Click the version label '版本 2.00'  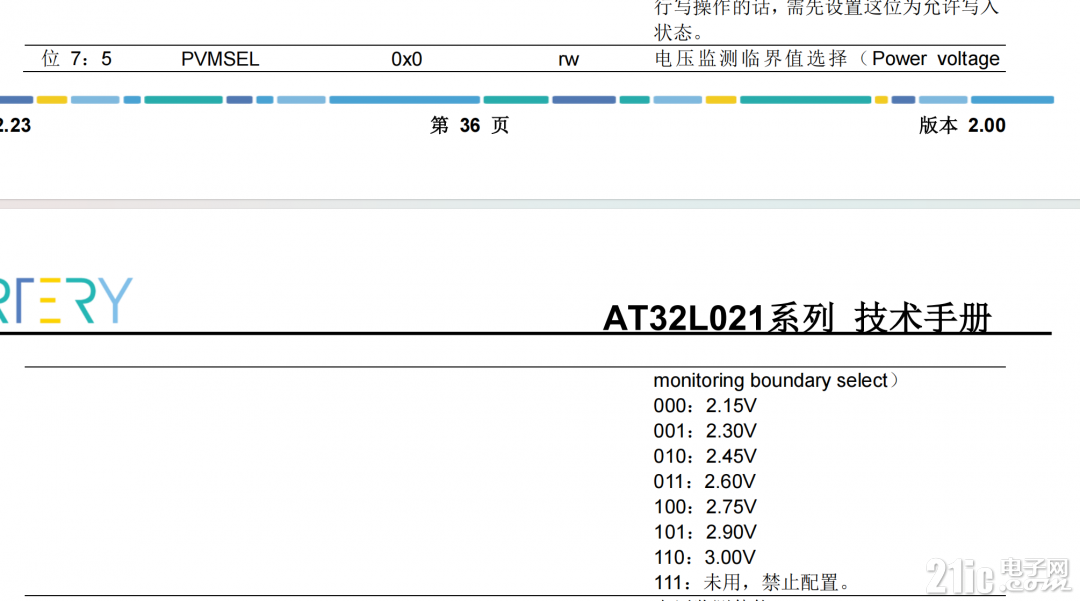[962, 125]
